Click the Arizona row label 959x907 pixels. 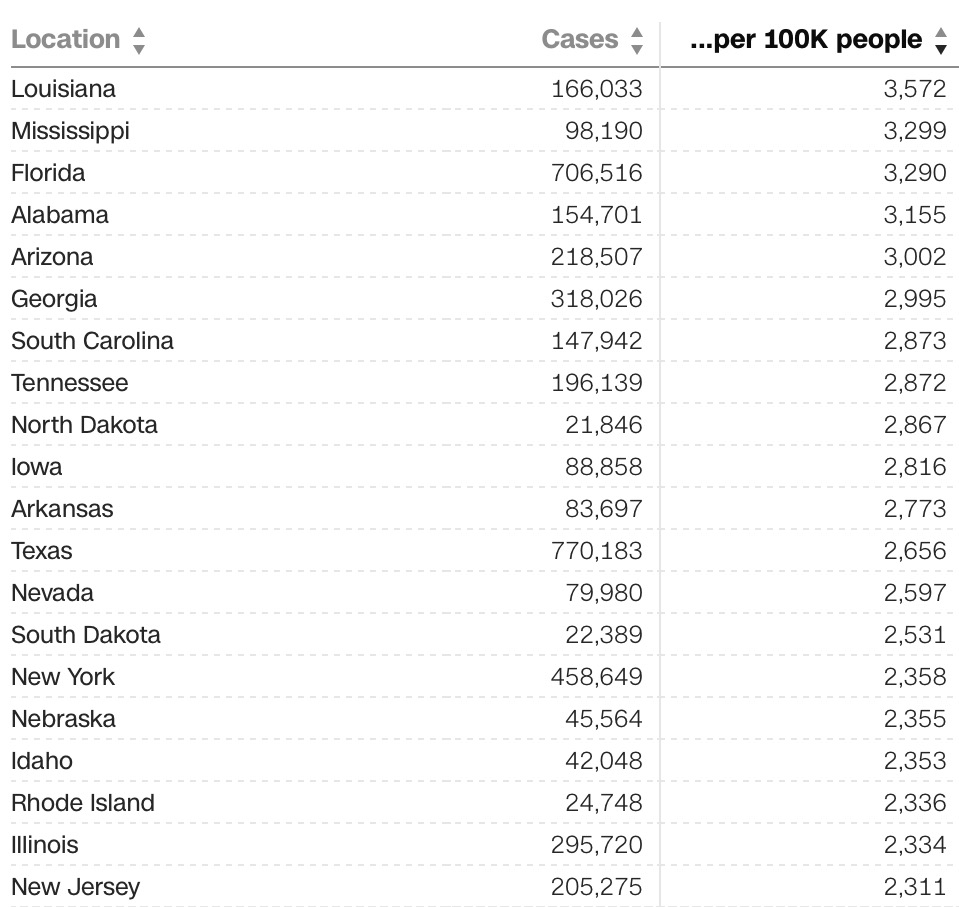52,257
